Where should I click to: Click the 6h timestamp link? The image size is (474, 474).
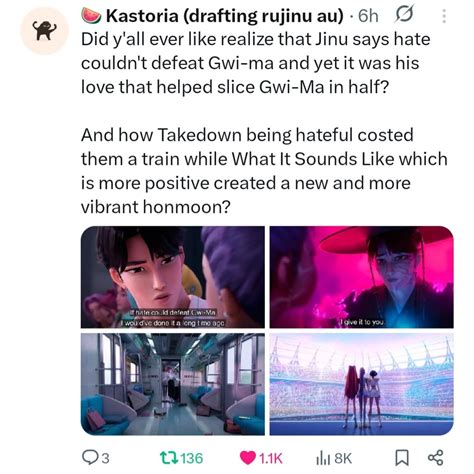click(x=368, y=16)
